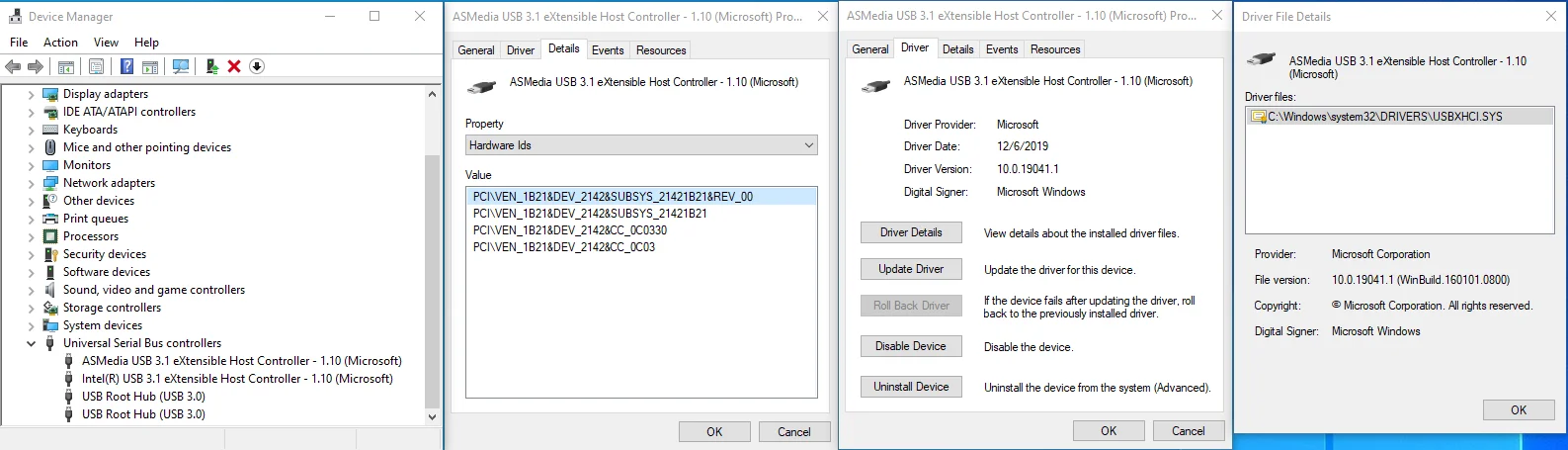Expand the Processors node
Viewport: 1568px width, 450px height.
pos(31,237)
